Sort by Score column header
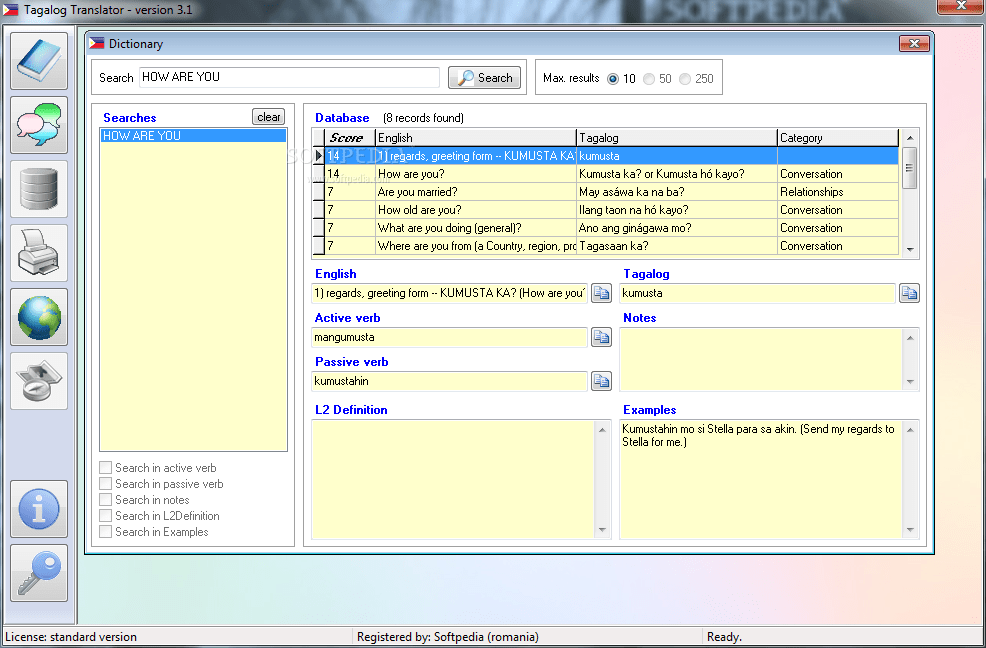Screen dimensions: 986x648 pyautogui.click(x=350, y=138)
